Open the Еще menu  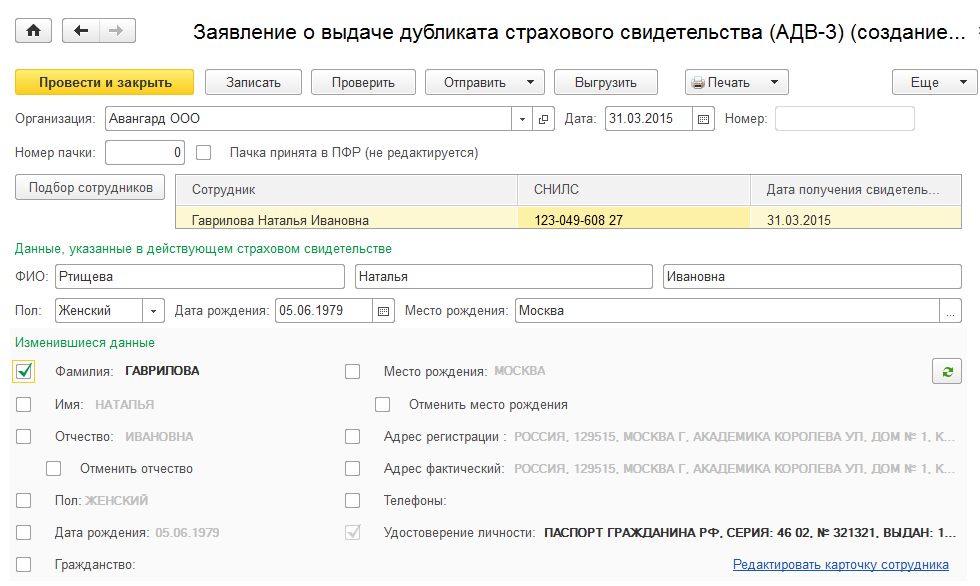coord(934,82)
